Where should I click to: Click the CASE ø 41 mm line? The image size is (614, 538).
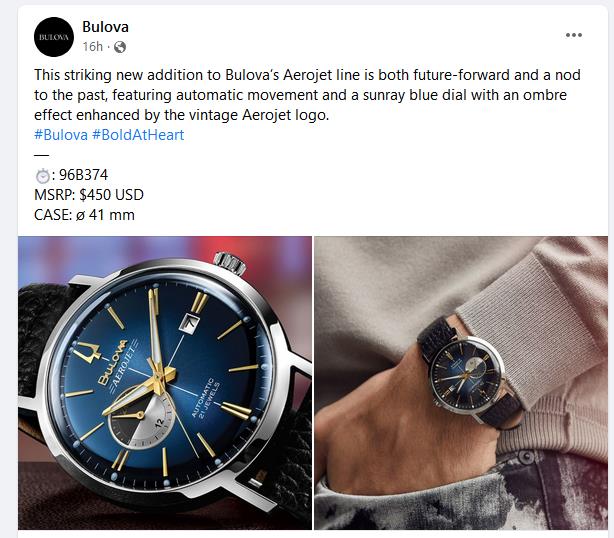[84, 215]
